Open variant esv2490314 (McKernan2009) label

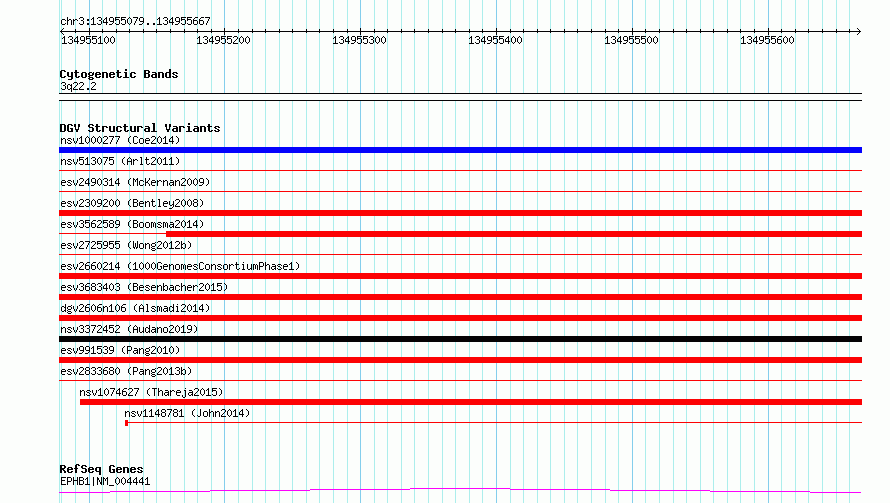[135, 182]
